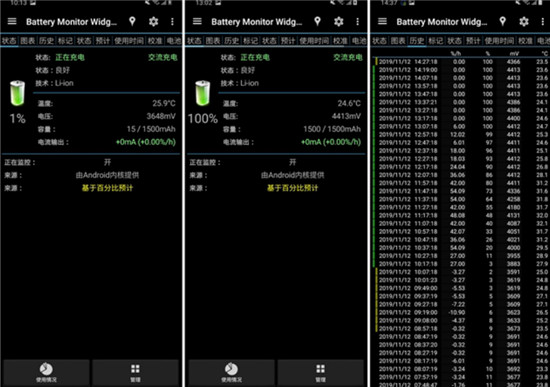Switch to 图表 tab in left screenshot
Image resolution: width=550 pixels, height=387 pixels.
click(28, 41)
